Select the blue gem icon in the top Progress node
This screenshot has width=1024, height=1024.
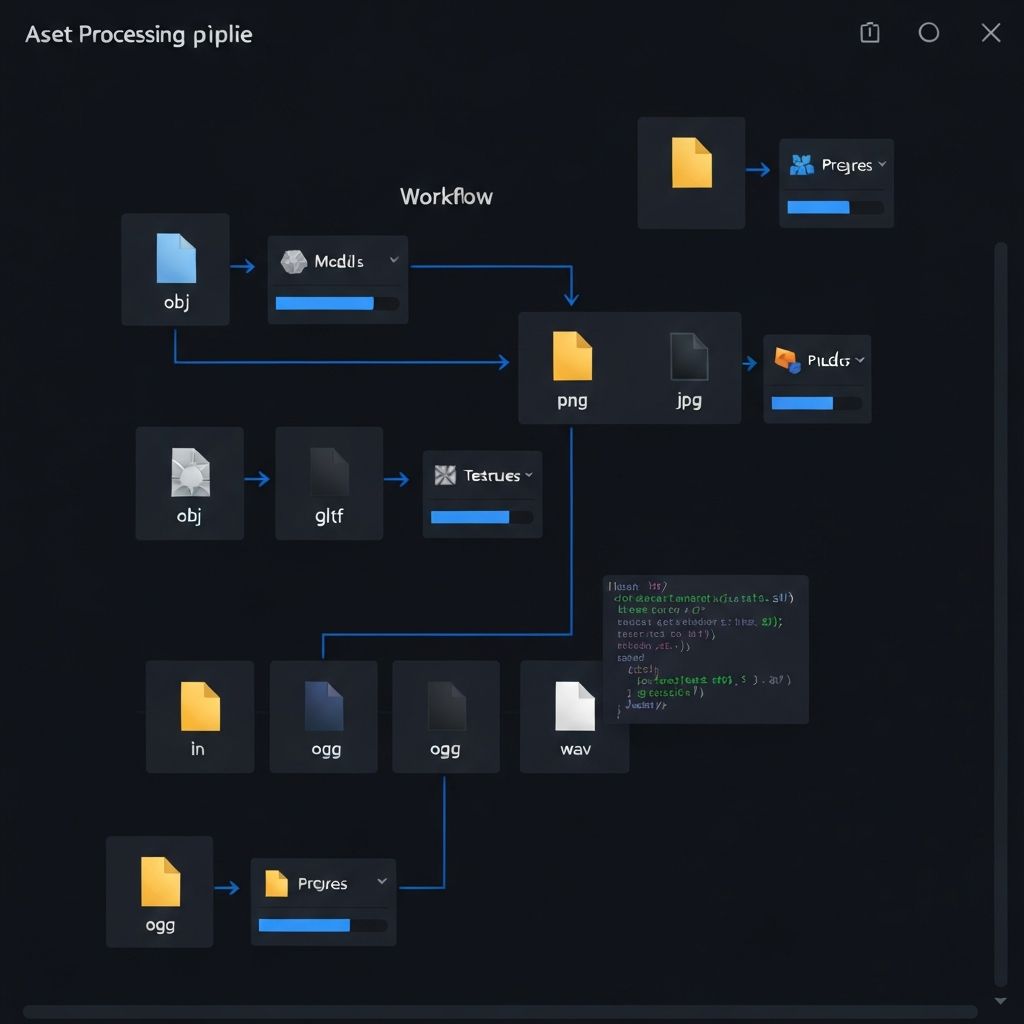pyautogui.click(x=800, y=163)
